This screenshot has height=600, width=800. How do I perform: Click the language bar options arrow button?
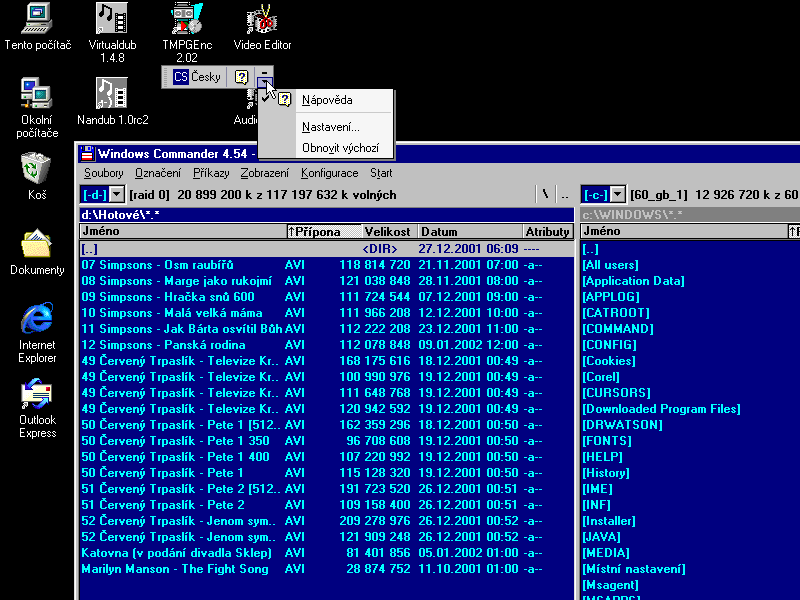coord(265,82)
